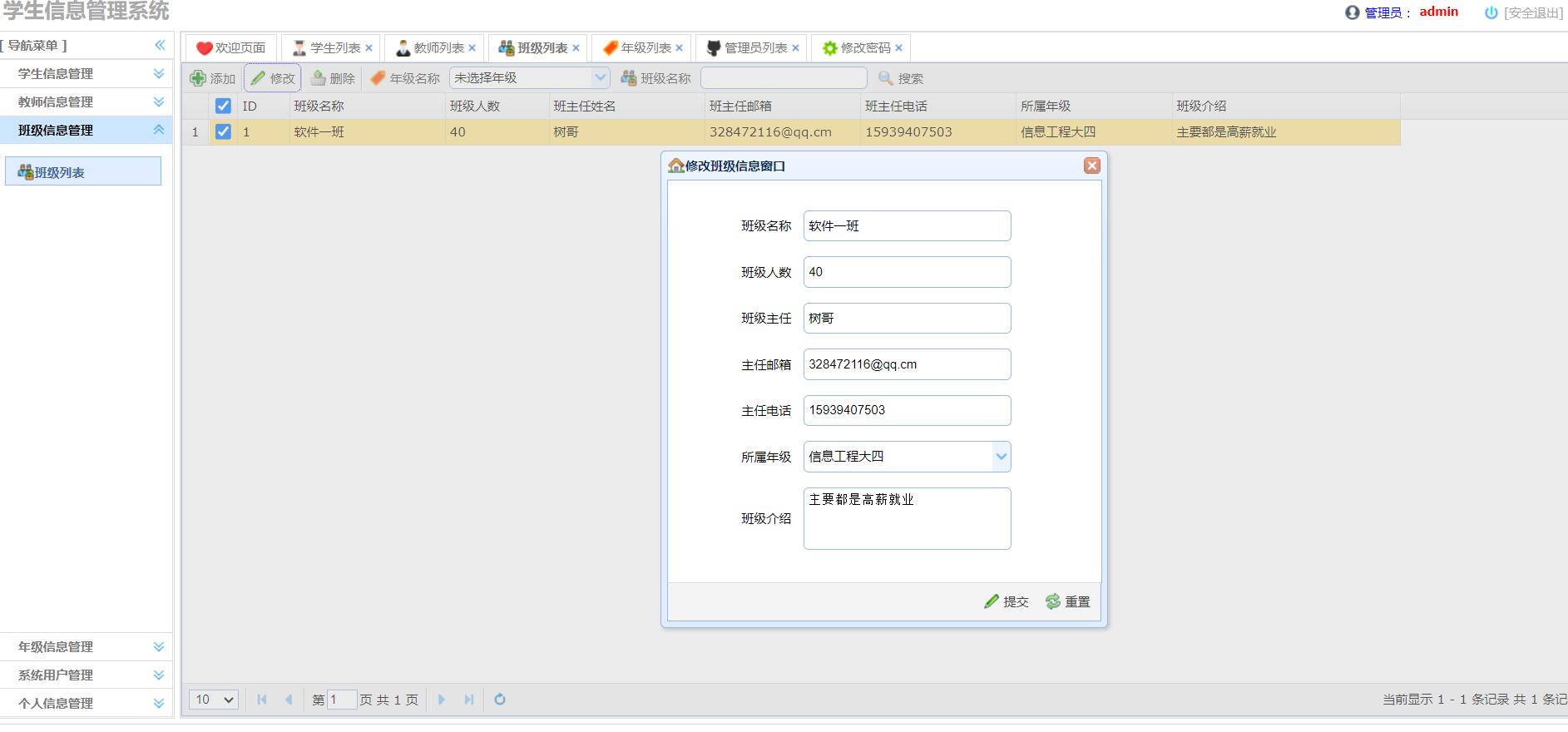Open the page size 10 dropdown
This screenshot has width=1568, height=732.
[x=214, y=700]
